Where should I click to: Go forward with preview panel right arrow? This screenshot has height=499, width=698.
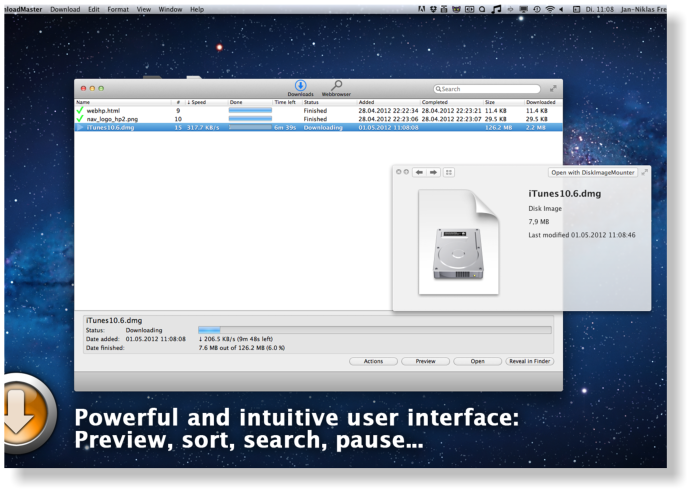(433, 172)
